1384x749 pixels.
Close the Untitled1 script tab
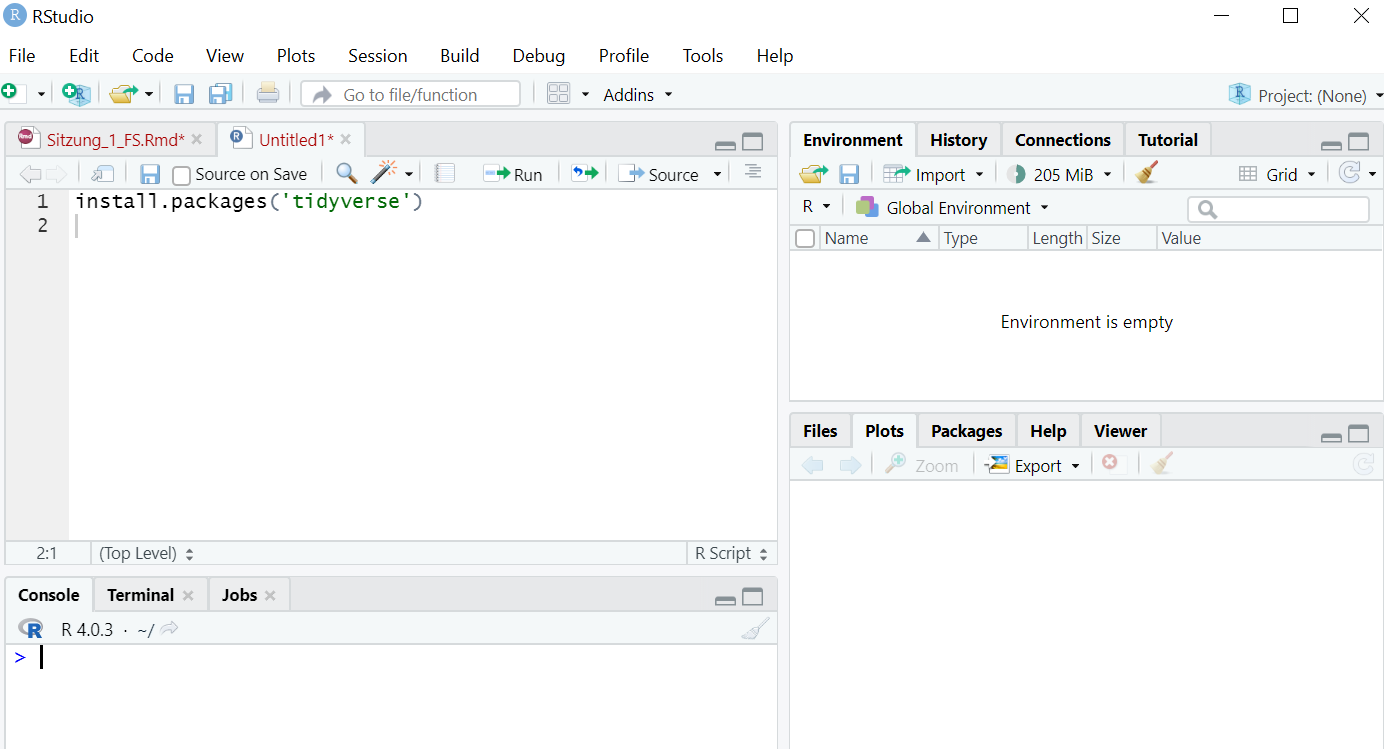[346, 140]
